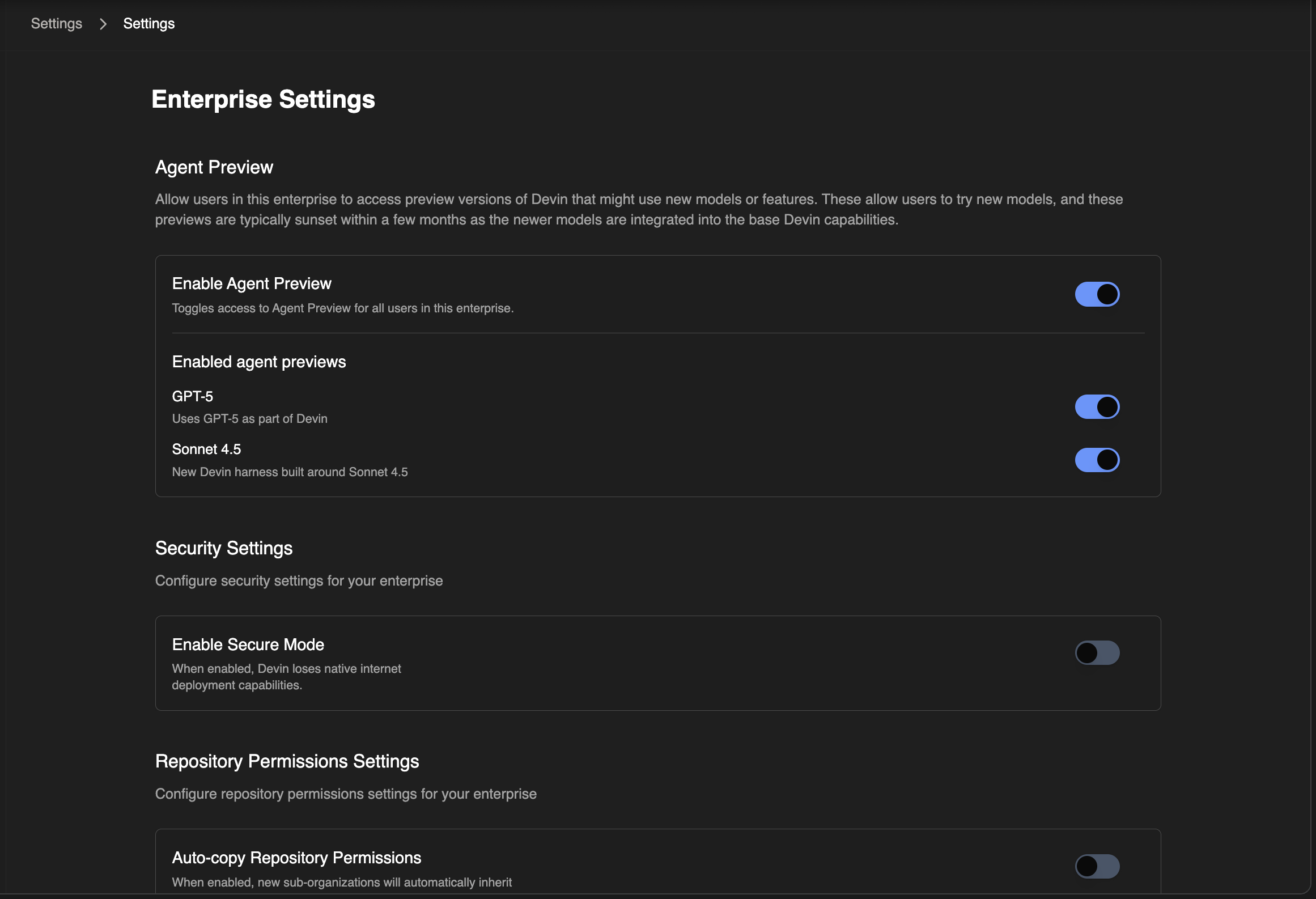Click 'Configure security settings for your enterprise' text
1316x899 pixels.
(299, 581)
